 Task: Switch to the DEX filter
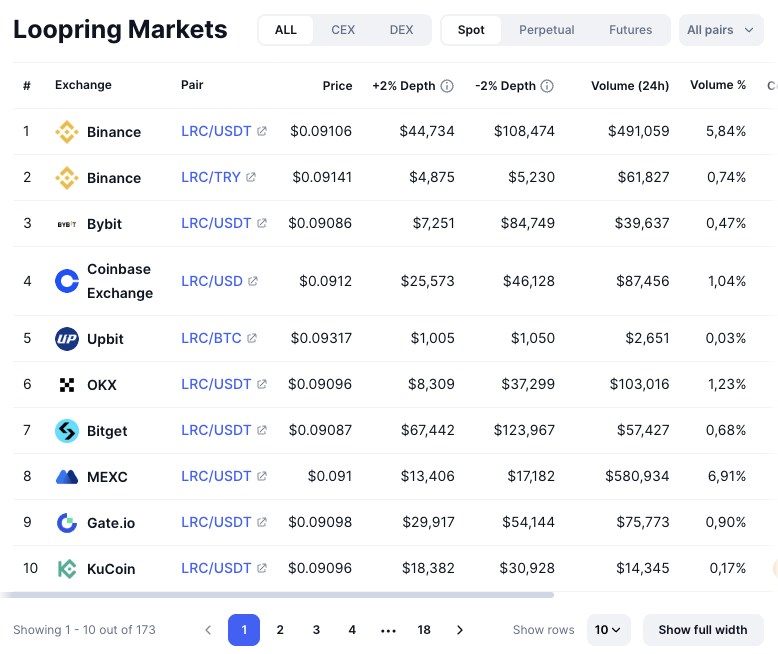point(401,30)
